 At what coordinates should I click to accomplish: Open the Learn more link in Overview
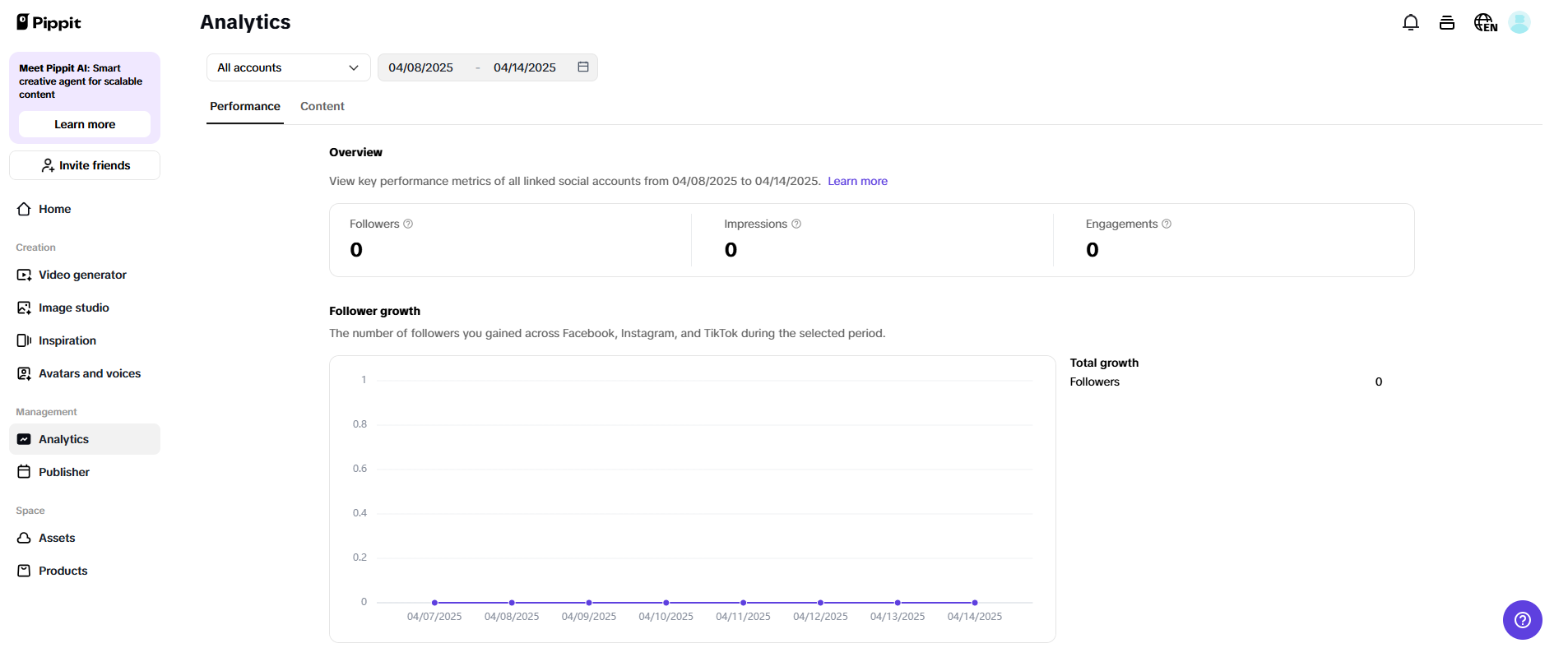click(x=857, y=181)
